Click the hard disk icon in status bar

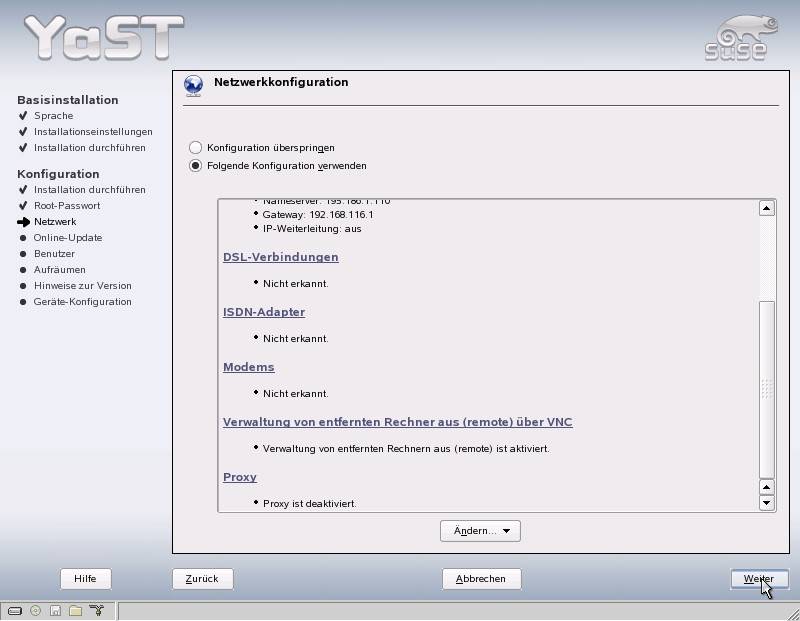tap(15, 610)
